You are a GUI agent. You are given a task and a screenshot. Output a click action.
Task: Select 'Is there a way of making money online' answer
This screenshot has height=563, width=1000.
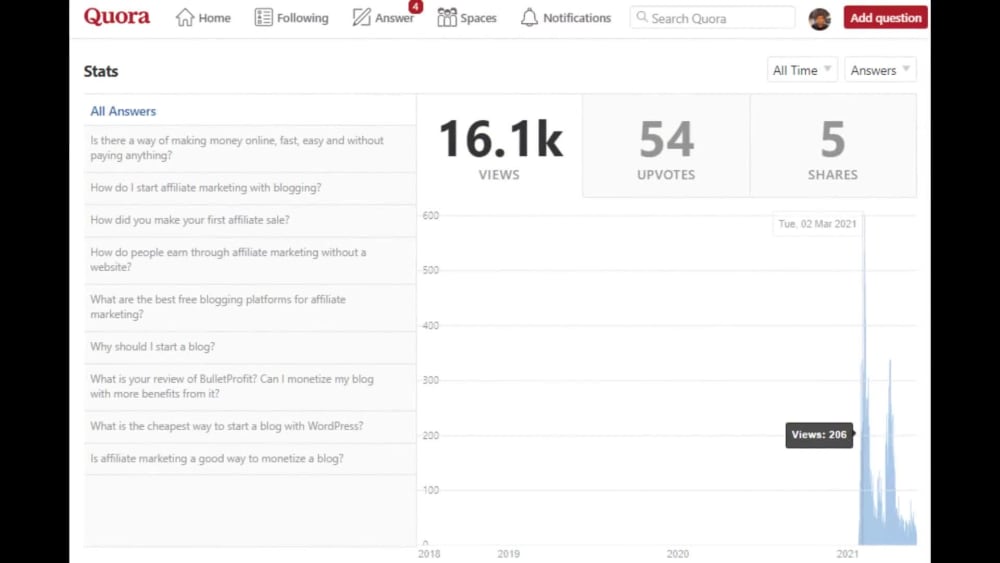[250, 148]
